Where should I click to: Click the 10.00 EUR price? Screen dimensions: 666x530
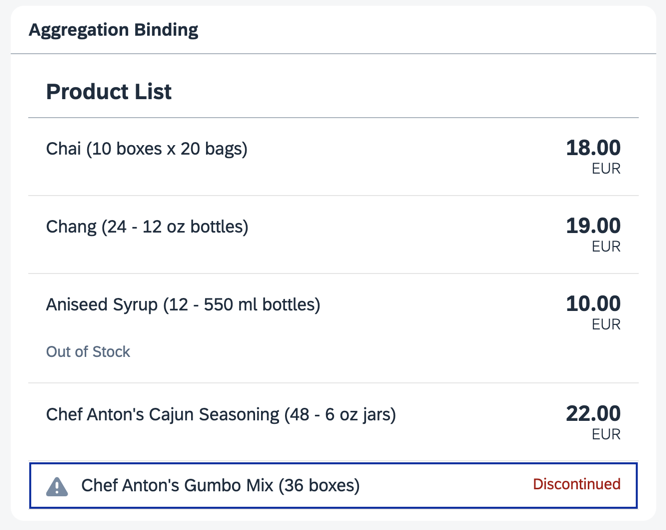[x=593, y=304]
